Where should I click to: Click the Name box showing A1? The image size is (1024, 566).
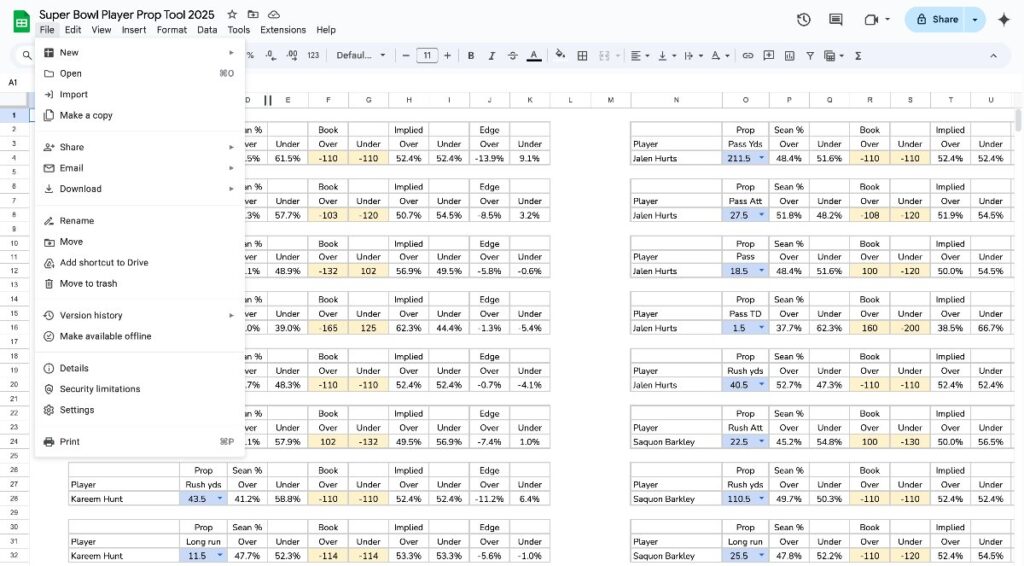point(13,82)
